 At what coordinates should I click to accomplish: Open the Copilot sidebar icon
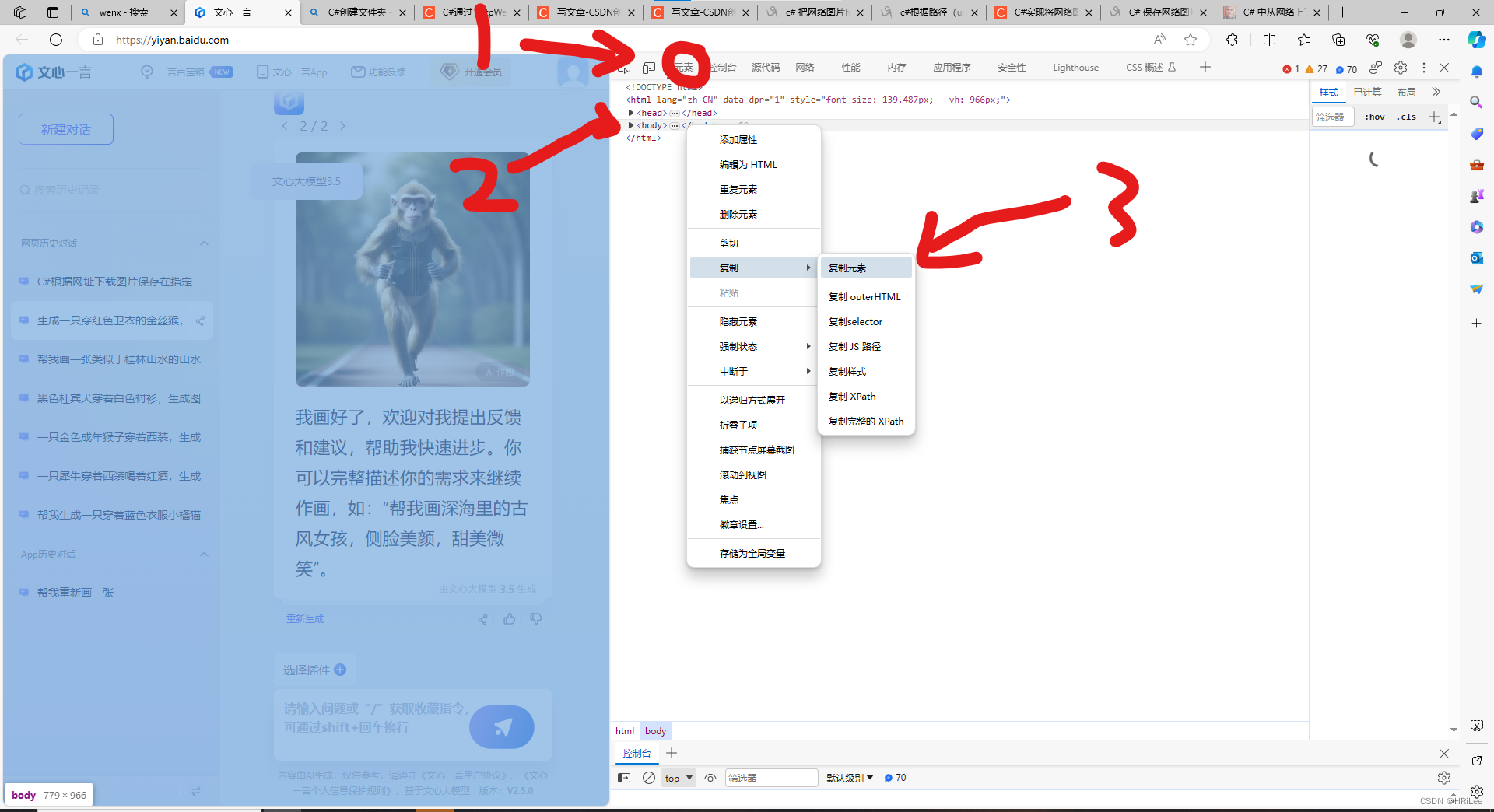pos(1476,40)
